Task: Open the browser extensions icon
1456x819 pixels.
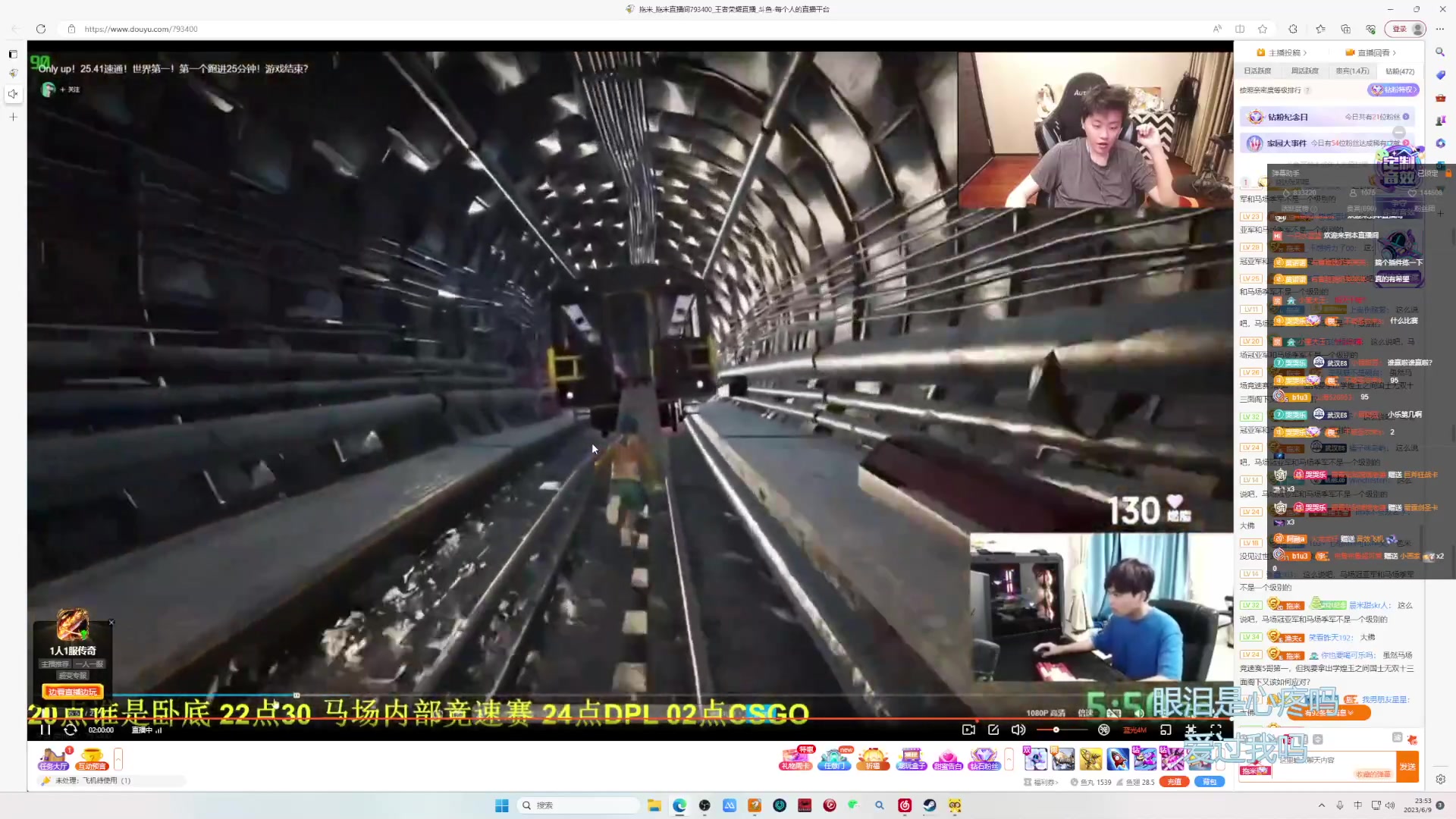Action: 1293,29
